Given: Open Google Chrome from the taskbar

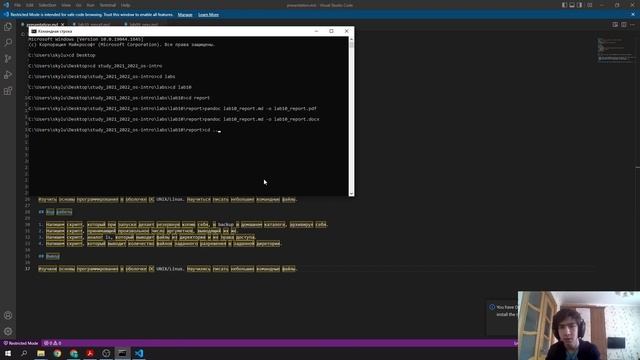Looking at the screenshot, I should pyautogui.click(x=57, y=353).
